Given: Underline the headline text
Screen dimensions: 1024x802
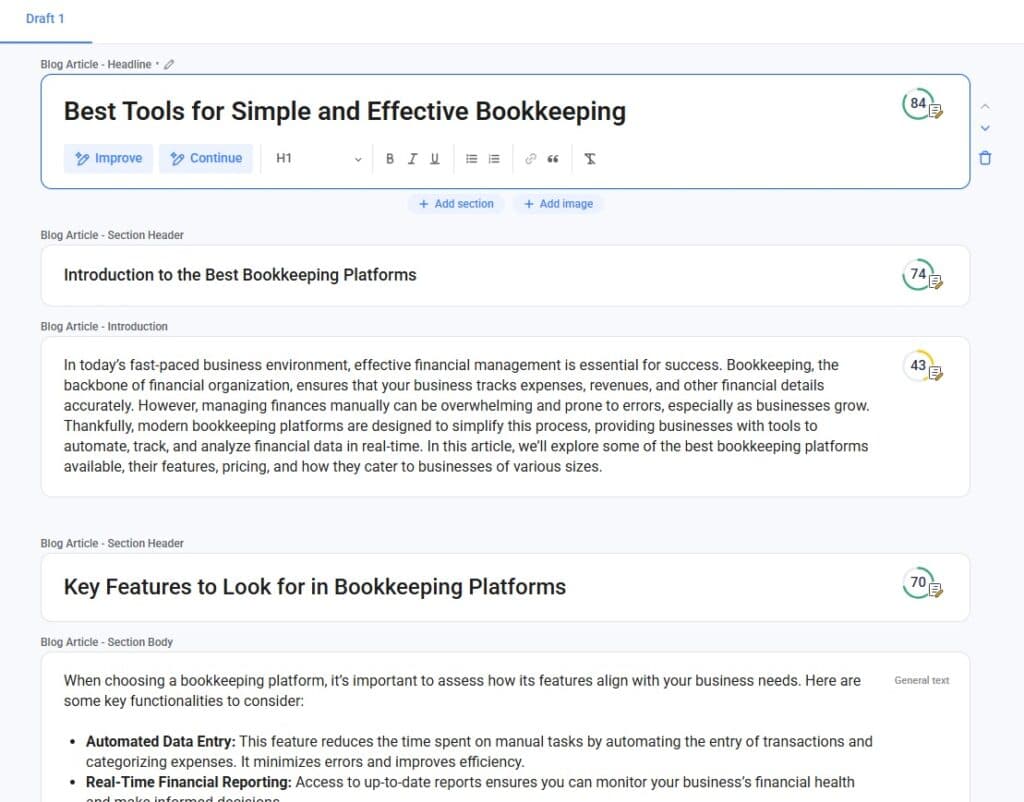Looking at the screenshot, I should pyautogui.click(x=435, y=159).
